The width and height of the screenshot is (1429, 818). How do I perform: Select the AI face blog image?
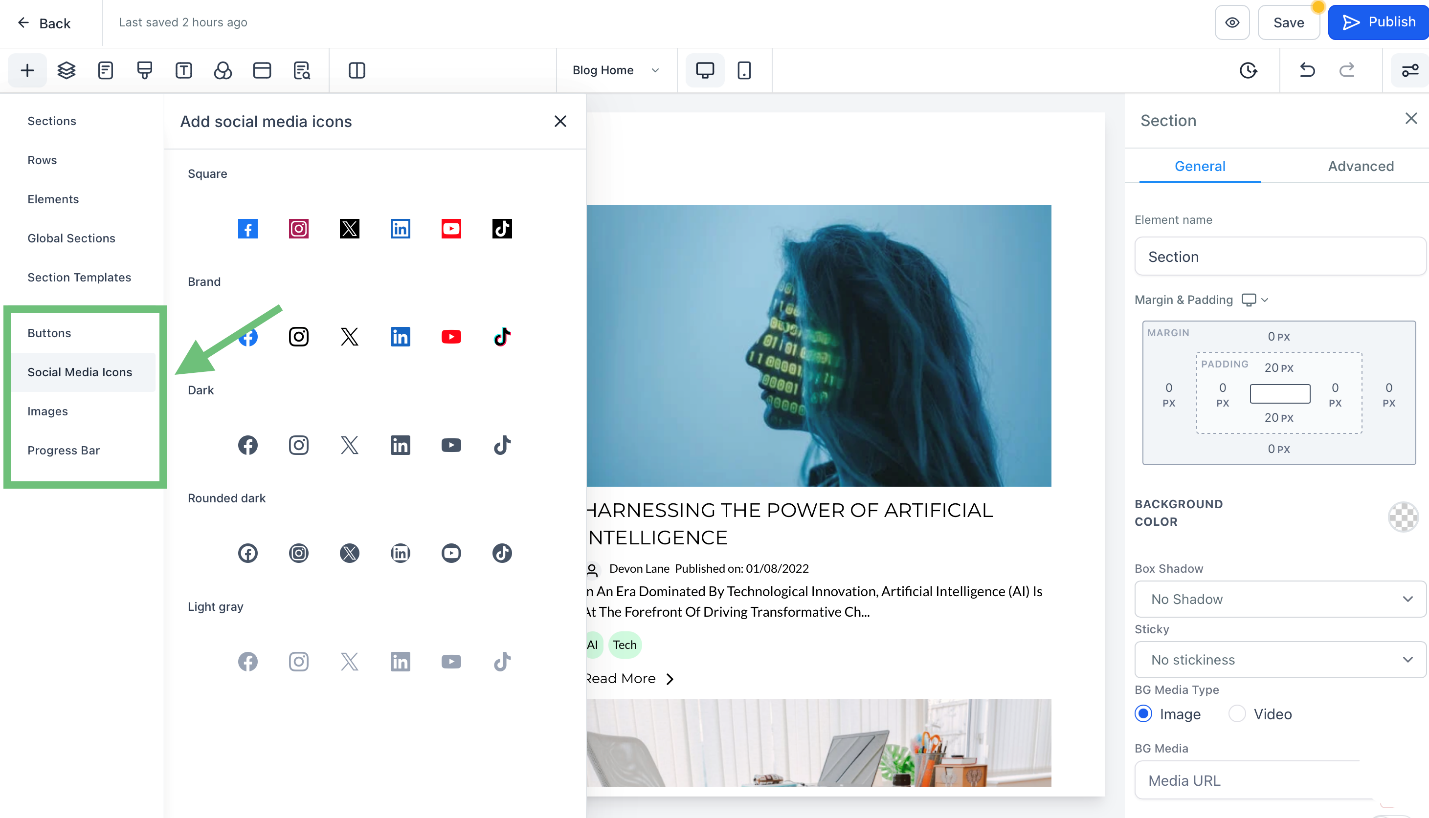coord(818,346)
